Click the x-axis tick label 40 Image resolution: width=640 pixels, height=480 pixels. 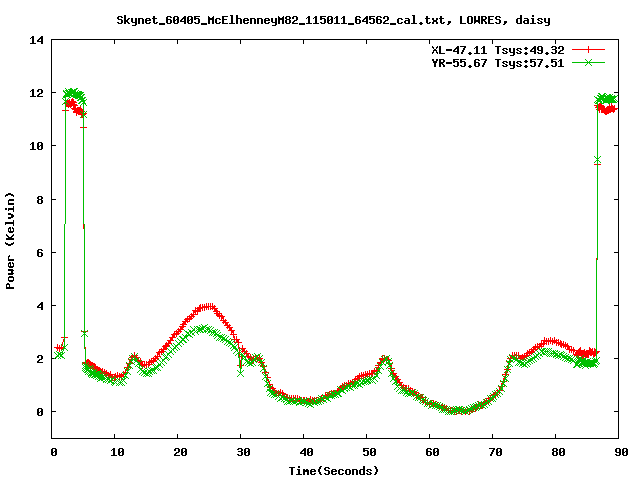click(x=306, y=452)
